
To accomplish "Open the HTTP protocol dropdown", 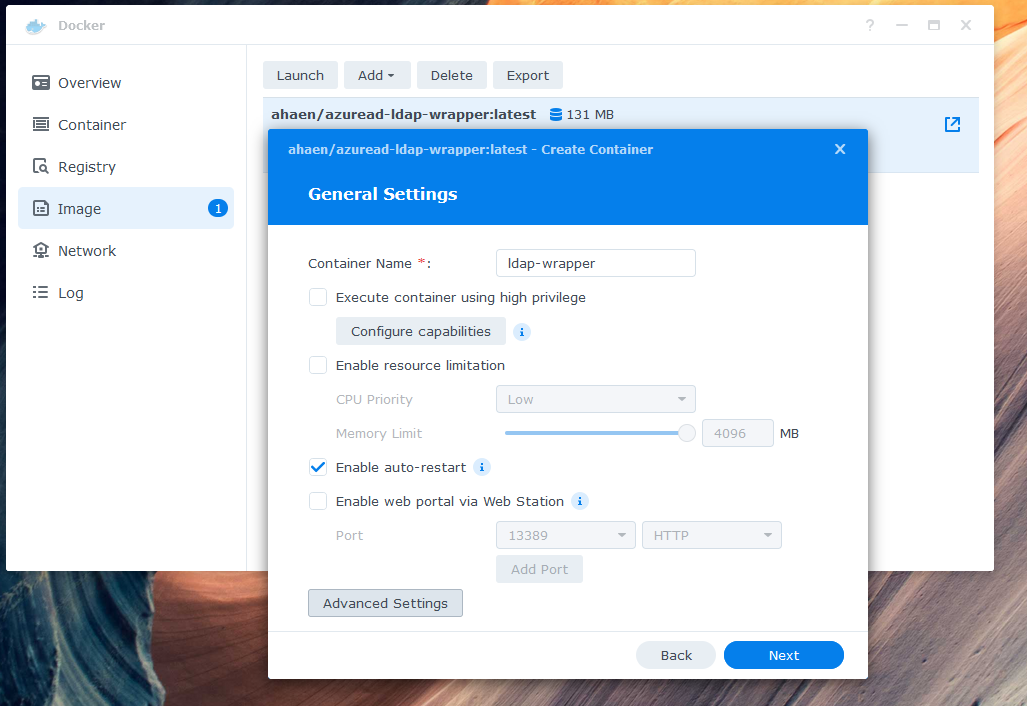I will 712,536.
